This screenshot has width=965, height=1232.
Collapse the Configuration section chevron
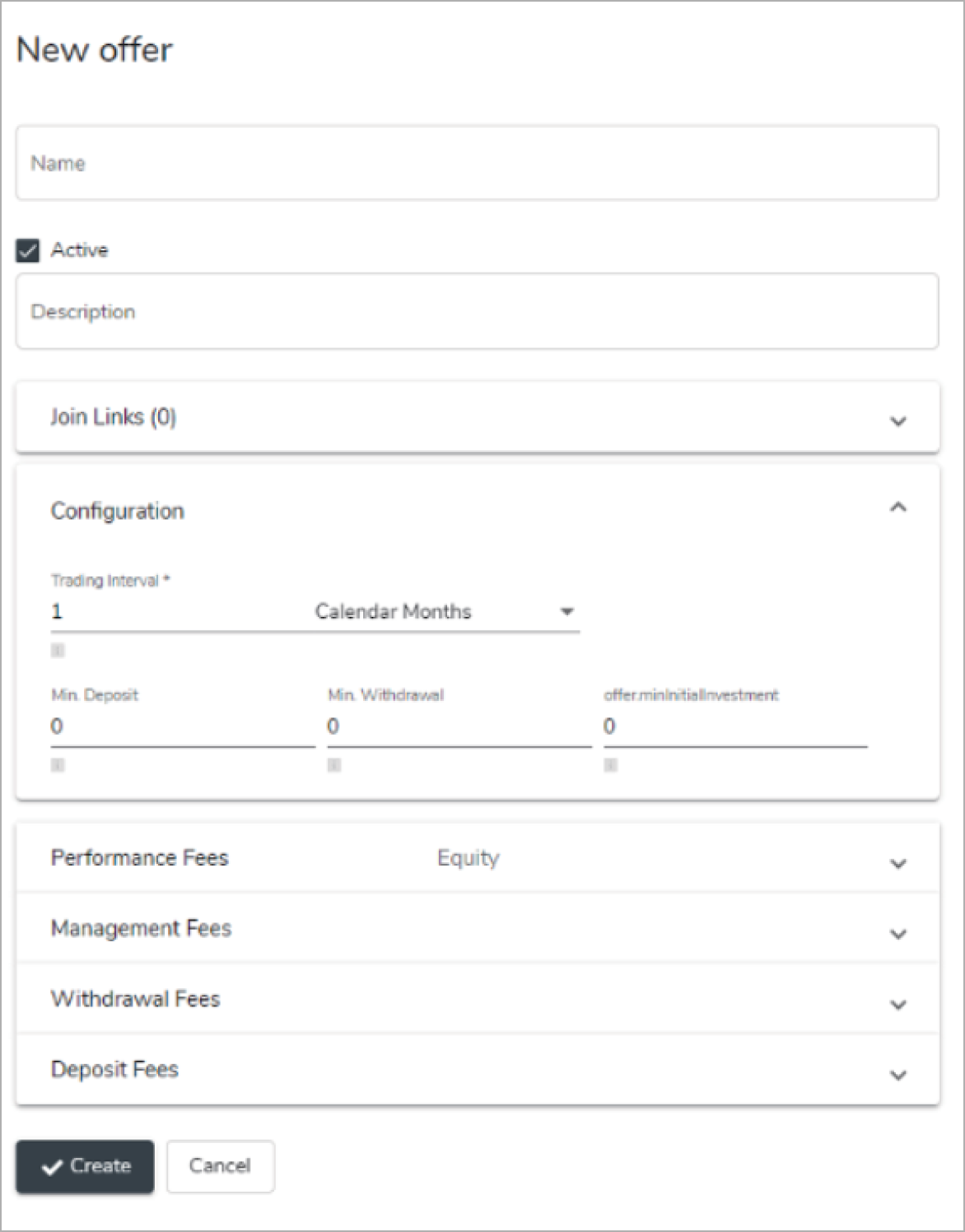pyautogui.click(x=897, y=508)
